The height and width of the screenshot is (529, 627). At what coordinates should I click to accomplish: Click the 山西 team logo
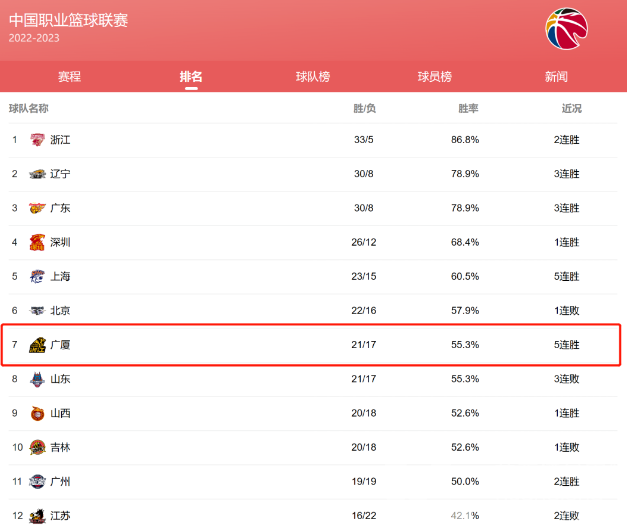(37, 413)
